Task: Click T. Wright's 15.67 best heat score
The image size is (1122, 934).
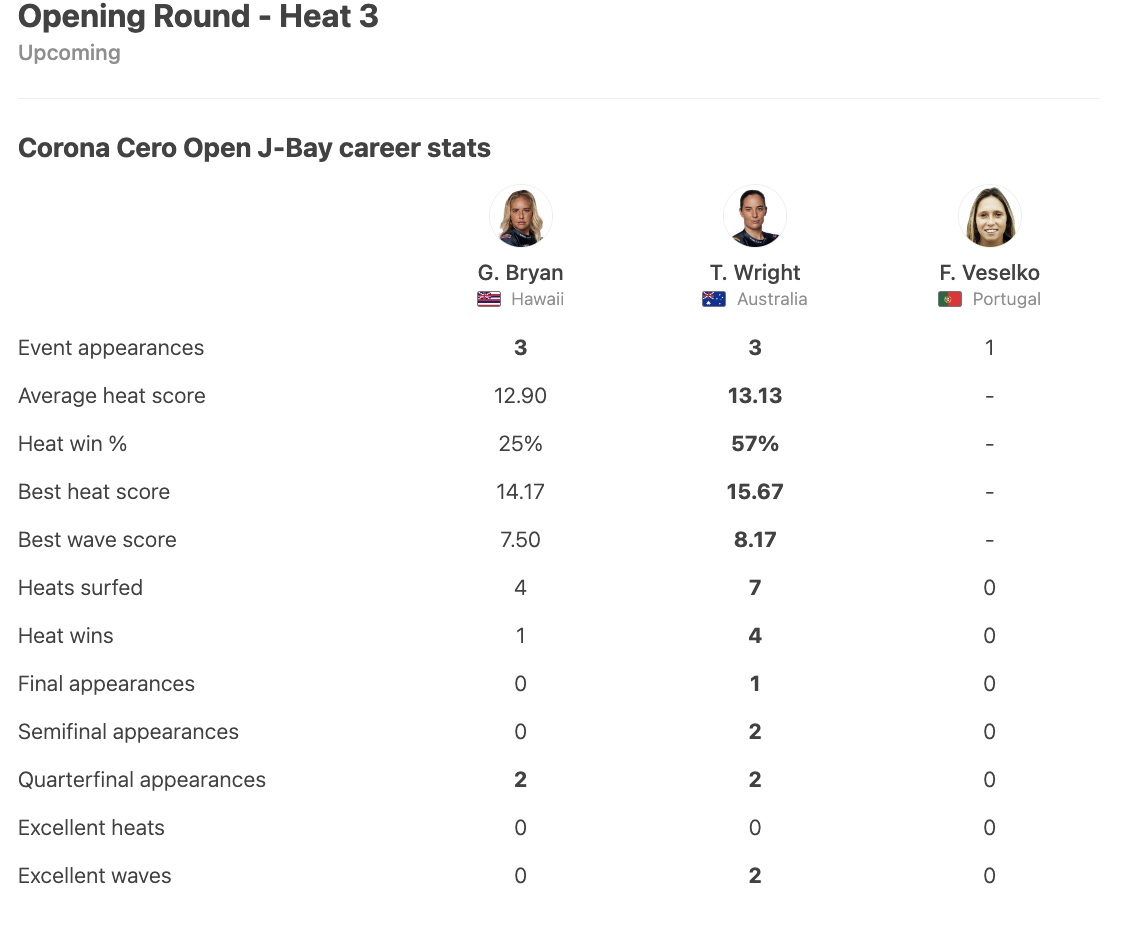Action: coord(755,492)
